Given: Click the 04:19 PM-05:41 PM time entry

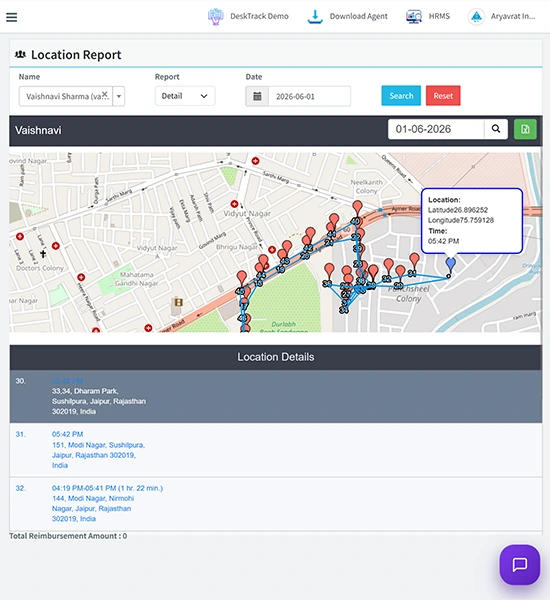Looking at the screenshot, I should 107,488.
